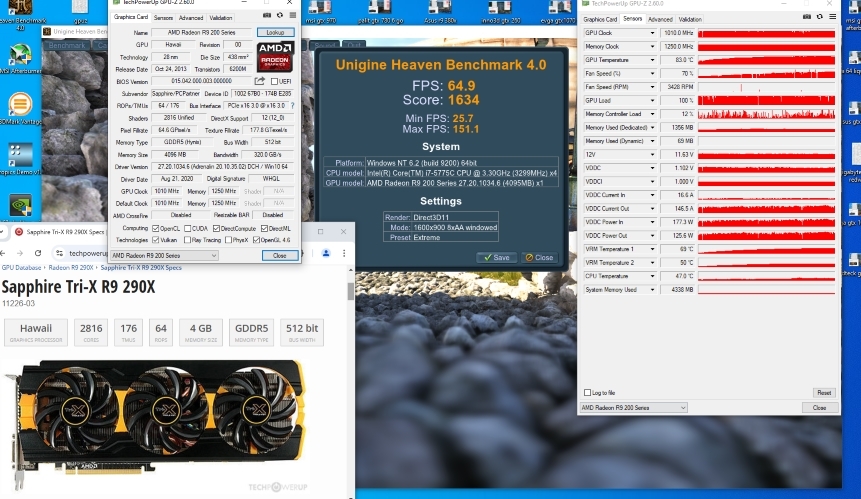Switch to Sensors tab in left GPU-Z window
This screenshot has height=499, width=861.
coord(163,18)
